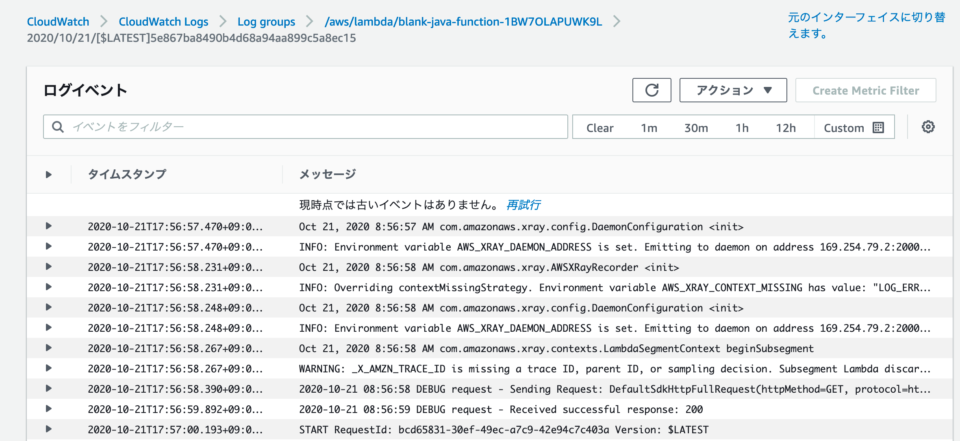Click the Log groups breadcrumb link
960x441 pixels.
click(266, 21)
